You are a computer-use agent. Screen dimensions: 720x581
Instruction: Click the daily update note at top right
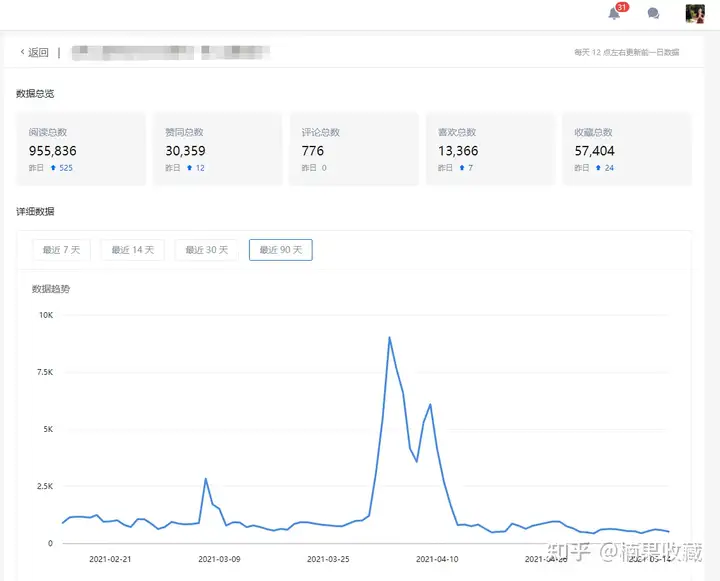click(x=626, y=52)
